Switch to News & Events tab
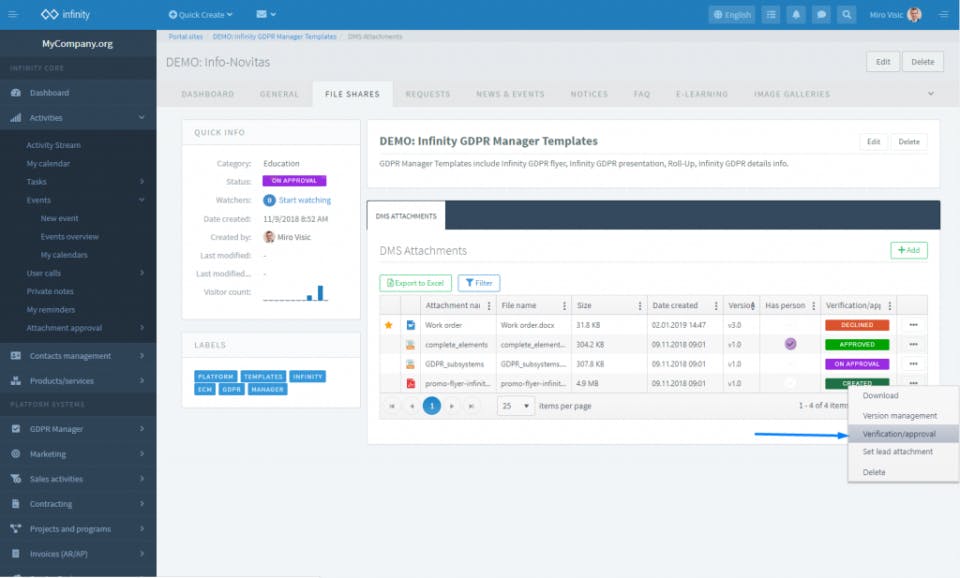 510,94
